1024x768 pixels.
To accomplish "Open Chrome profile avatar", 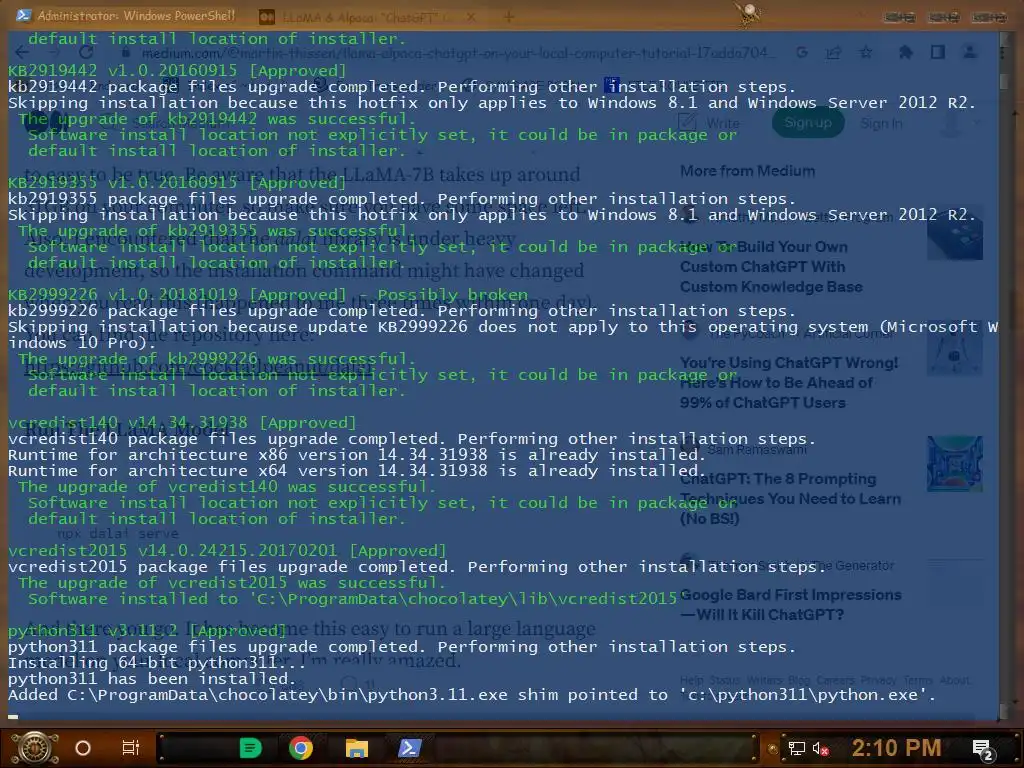I will click(x=970, y=53).
